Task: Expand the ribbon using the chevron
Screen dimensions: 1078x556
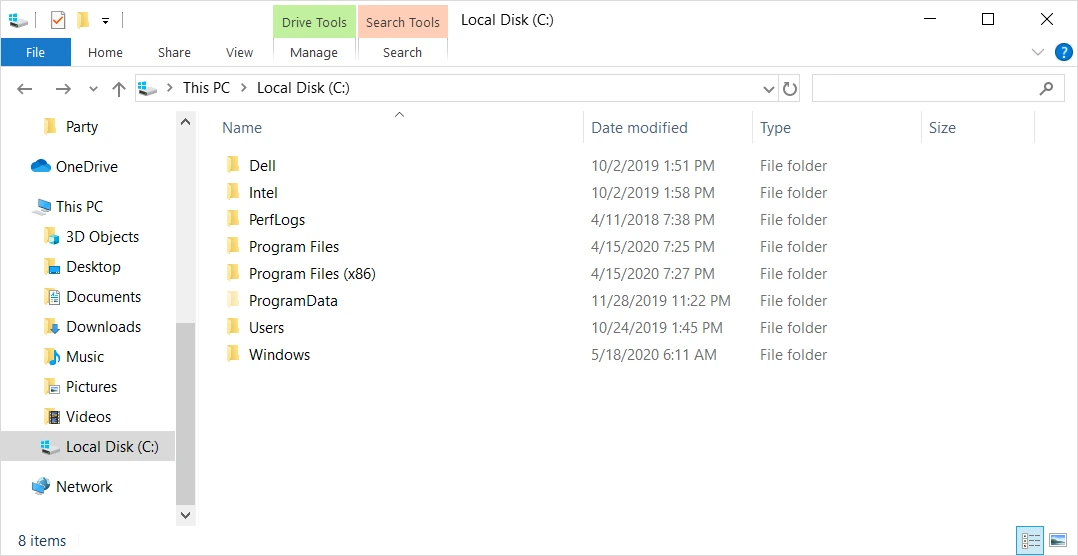Action: [x=1038, y=52]
